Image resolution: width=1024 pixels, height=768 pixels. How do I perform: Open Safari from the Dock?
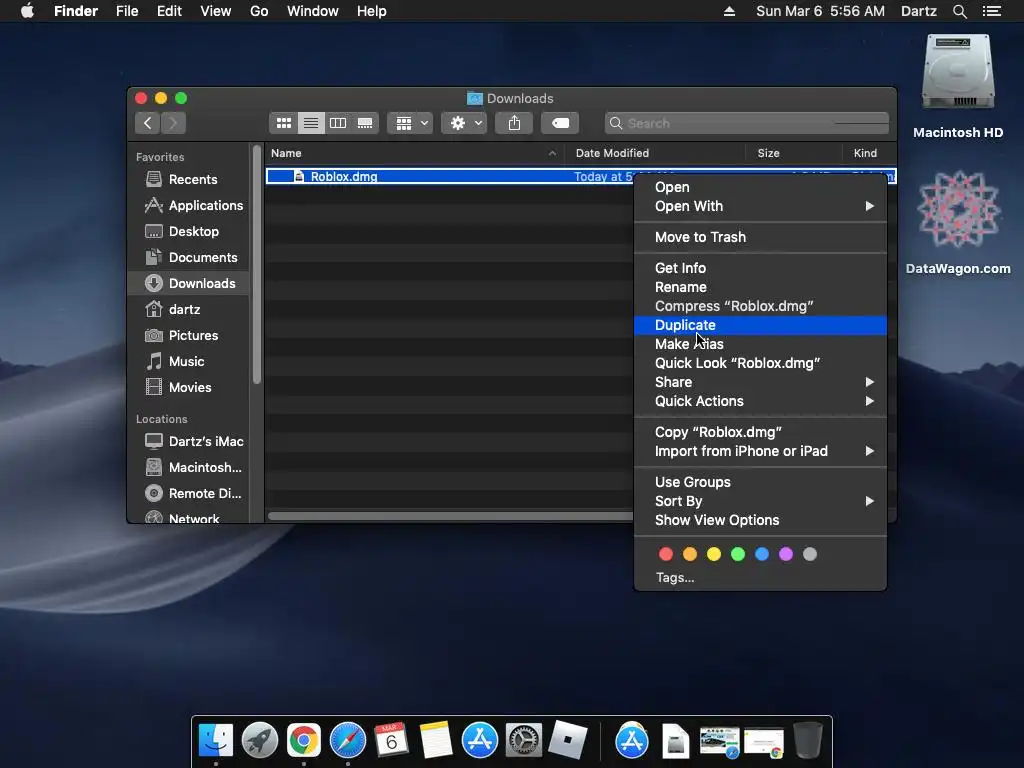(x=347, y=741)
